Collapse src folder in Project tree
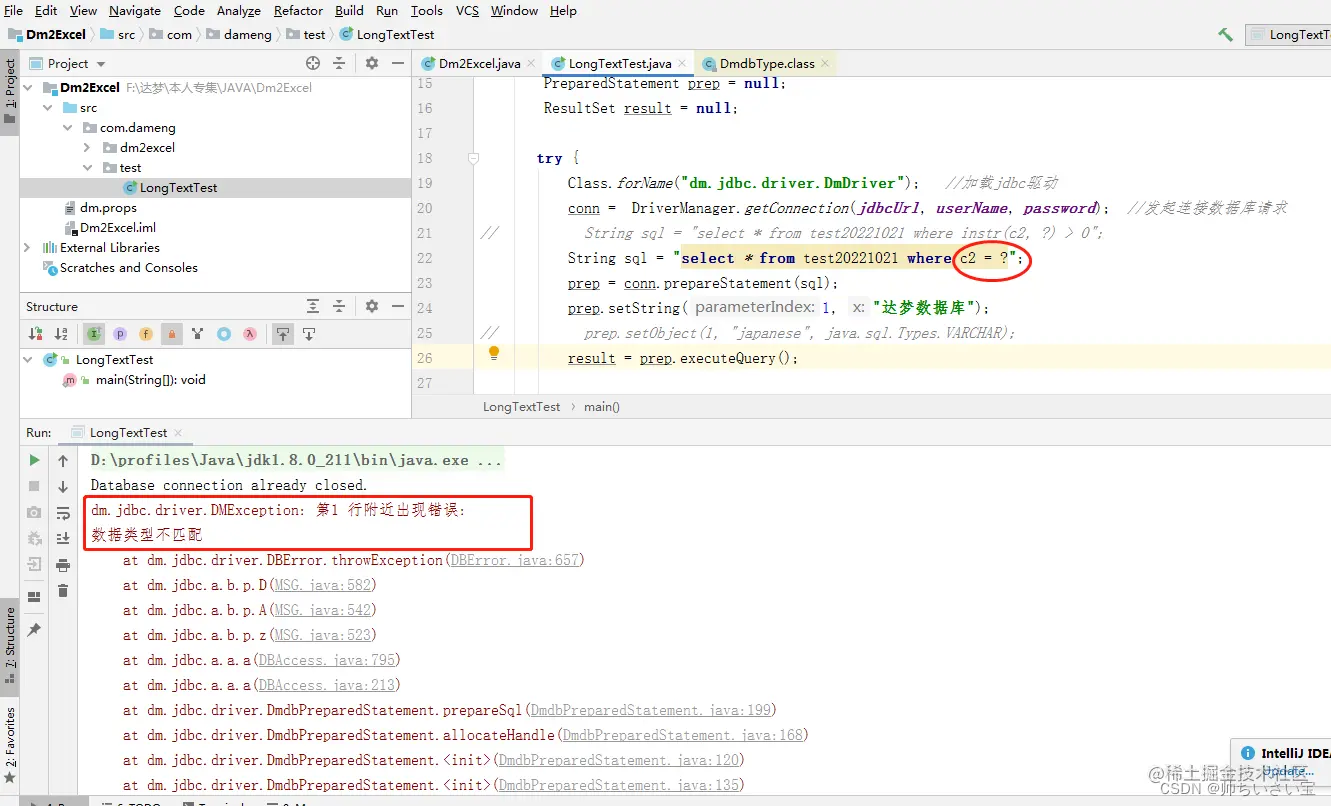The width and height of the screenshot is (1331, 806). 50,107
